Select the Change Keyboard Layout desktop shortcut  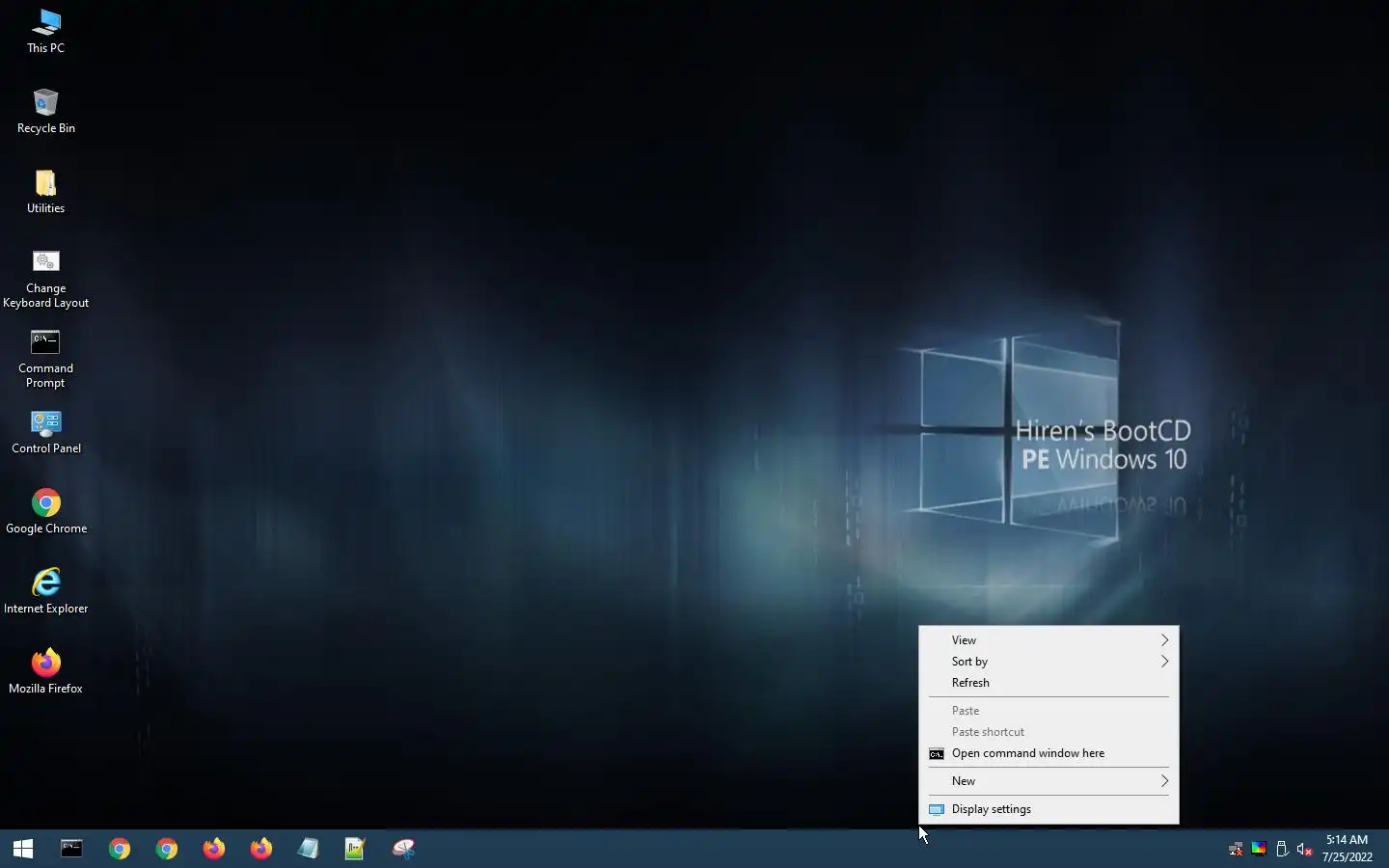pos(45,280)
